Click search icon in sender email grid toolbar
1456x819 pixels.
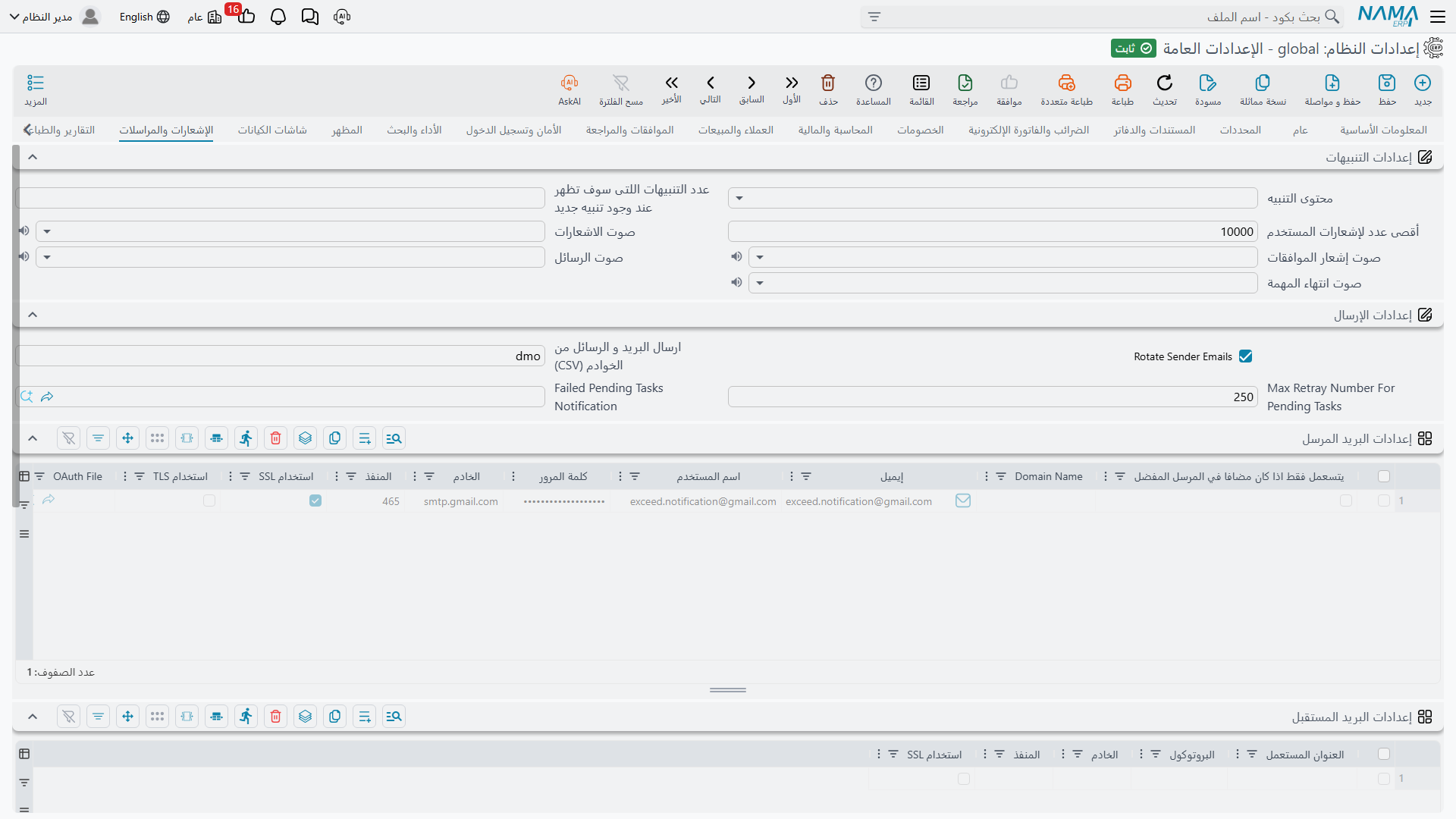[x=394, y=438]
